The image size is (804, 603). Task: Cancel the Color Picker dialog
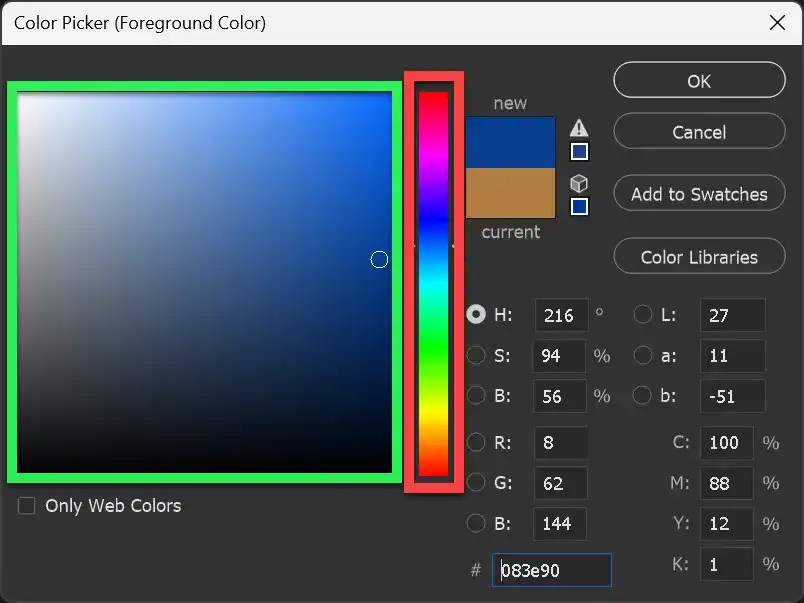point(698,131)
